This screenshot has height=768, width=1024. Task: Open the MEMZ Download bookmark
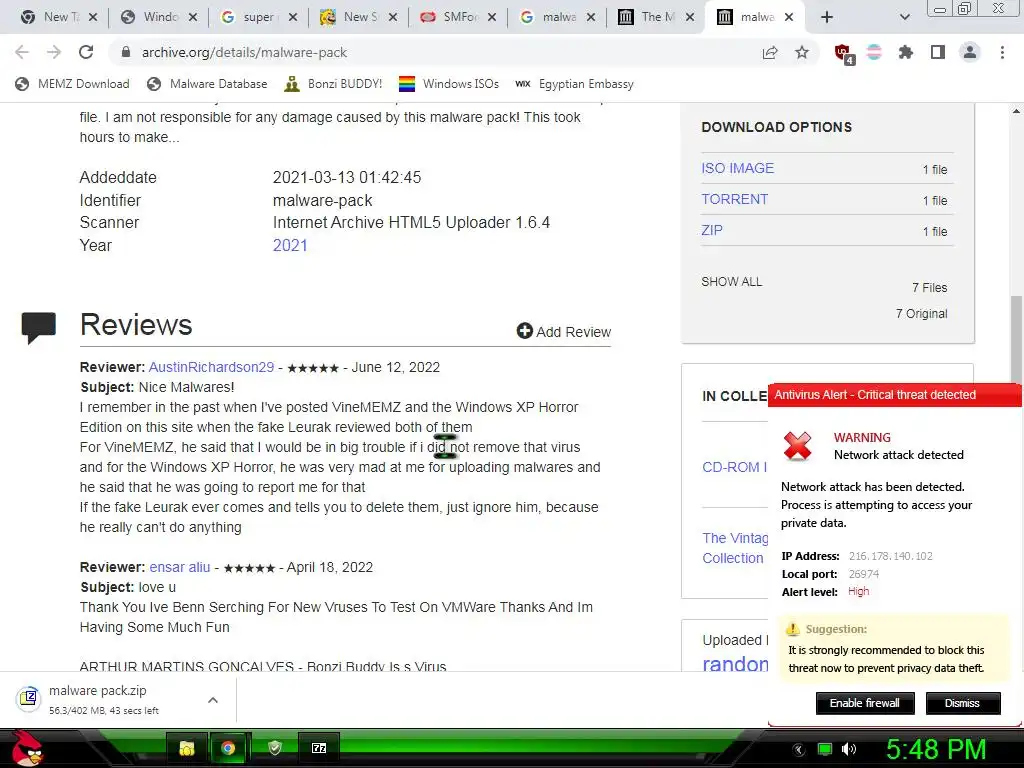click(72, 84)
